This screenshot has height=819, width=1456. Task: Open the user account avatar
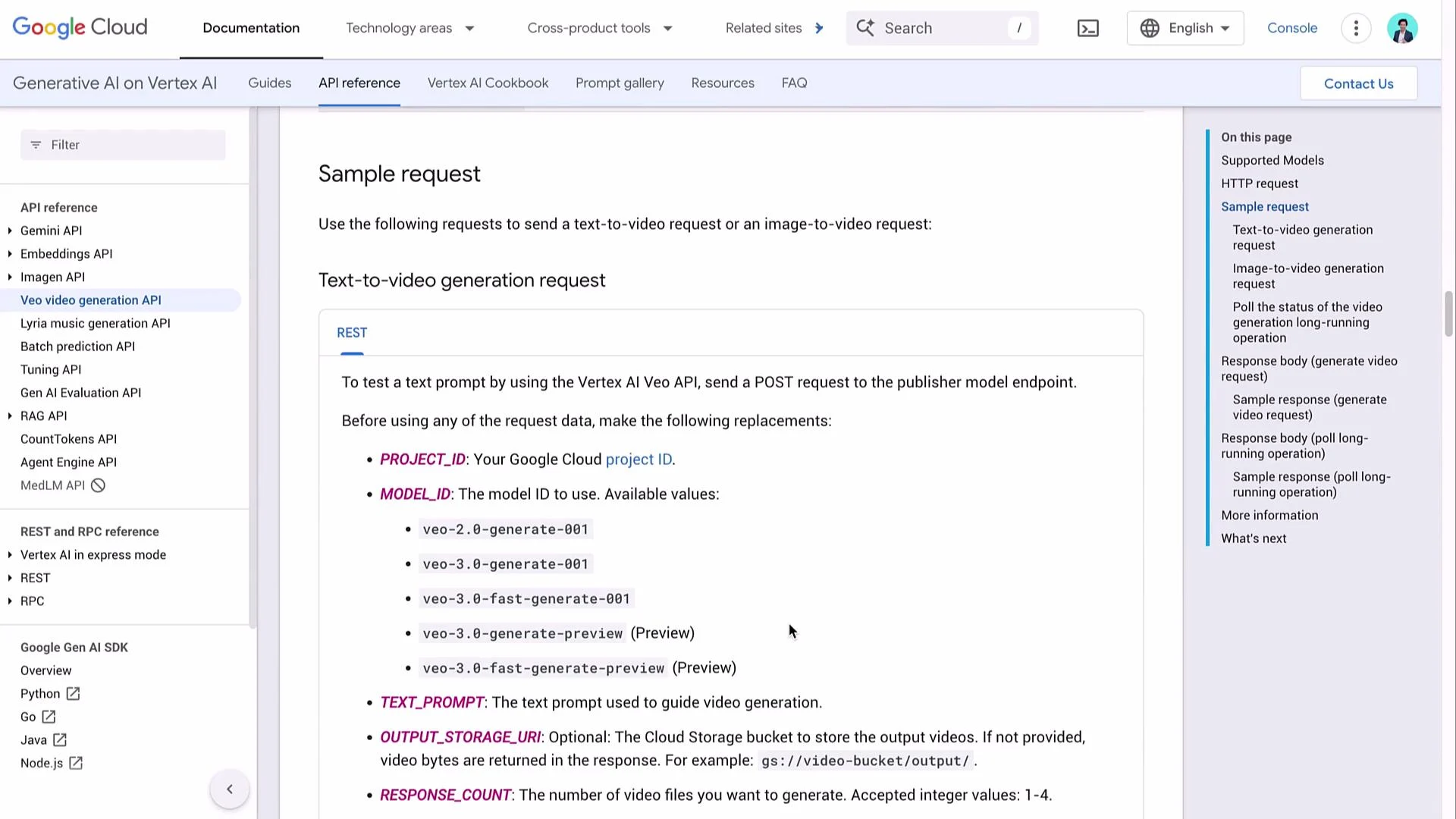coord(1402,29)
